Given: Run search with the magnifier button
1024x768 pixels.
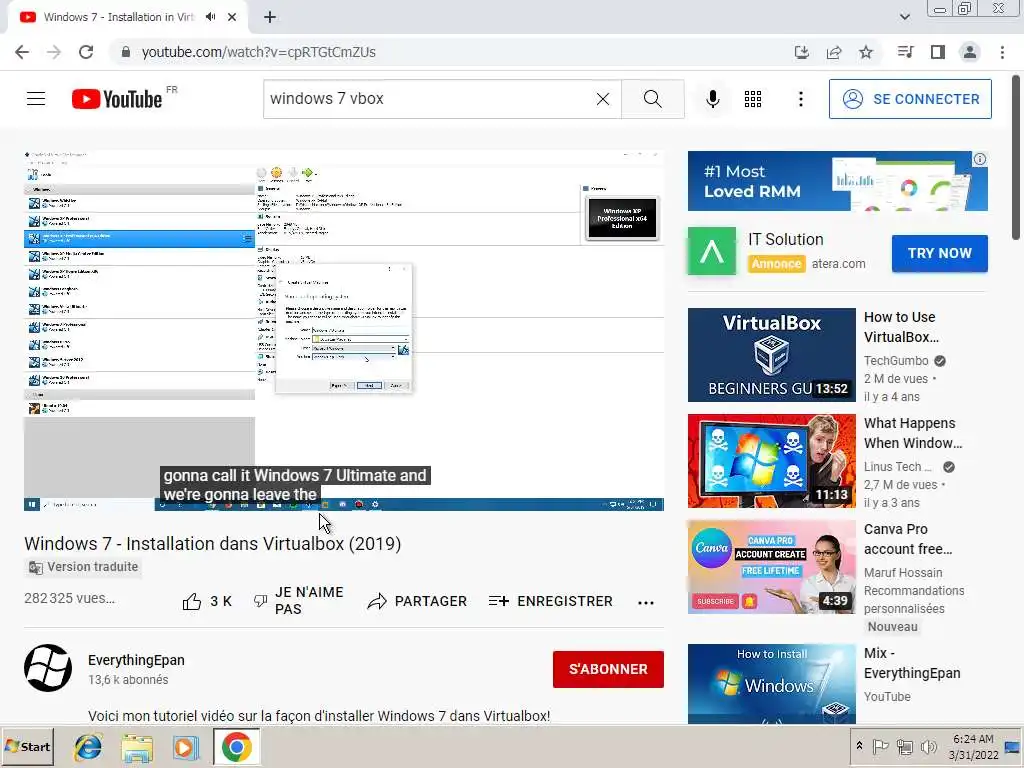Looking at the screenshot, I should tap(652, 99).
